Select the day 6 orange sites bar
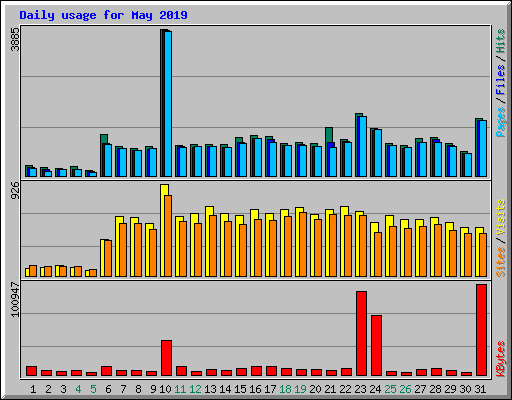Viewport: 512px width, 400px height. [108, 258]
